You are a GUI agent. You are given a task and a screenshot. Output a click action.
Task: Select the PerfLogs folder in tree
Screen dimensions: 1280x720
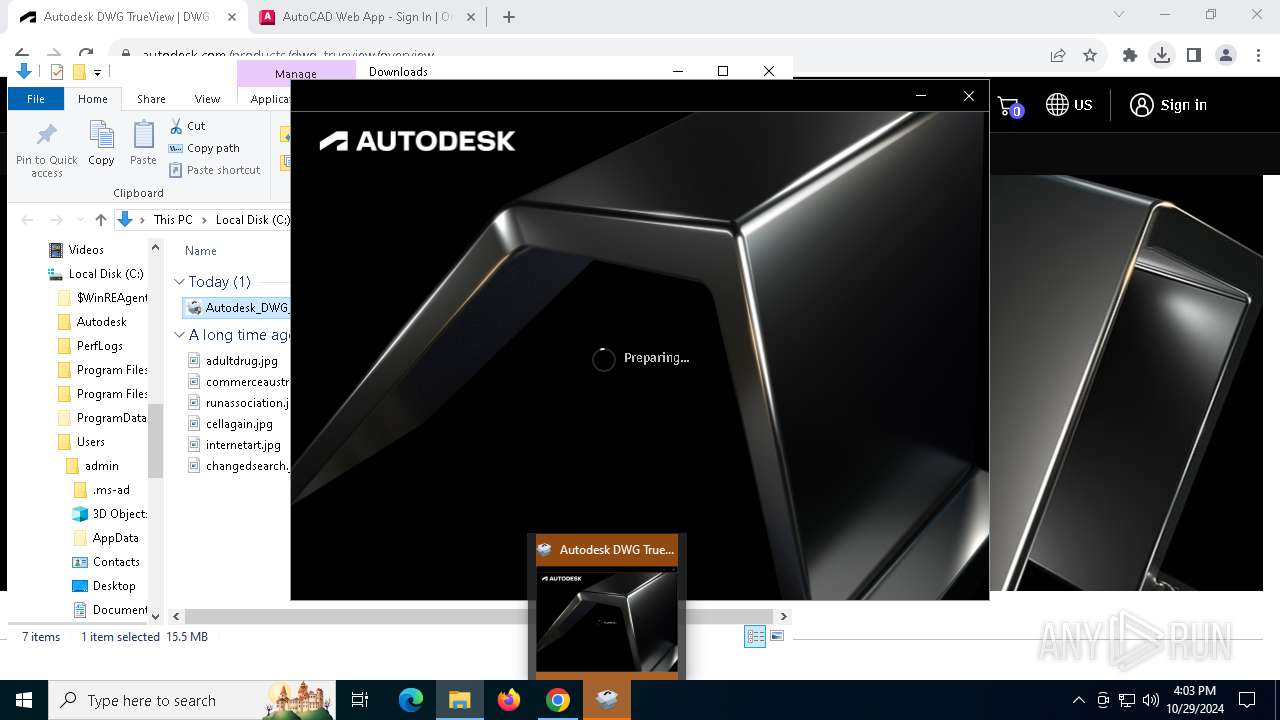click(x=99, y=346)
